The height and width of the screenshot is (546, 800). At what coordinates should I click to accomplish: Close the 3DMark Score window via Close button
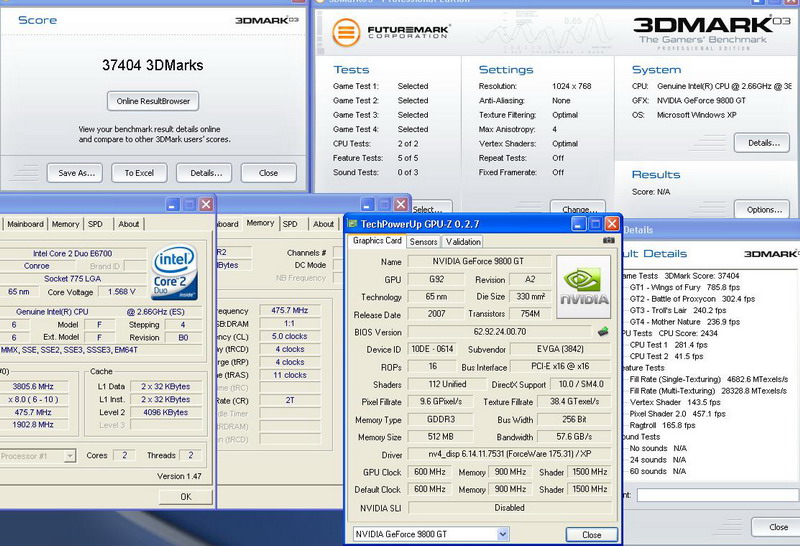pos(268,173)
